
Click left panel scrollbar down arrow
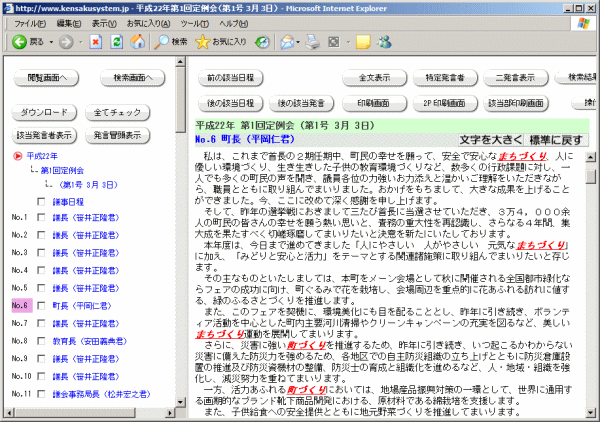181,402
